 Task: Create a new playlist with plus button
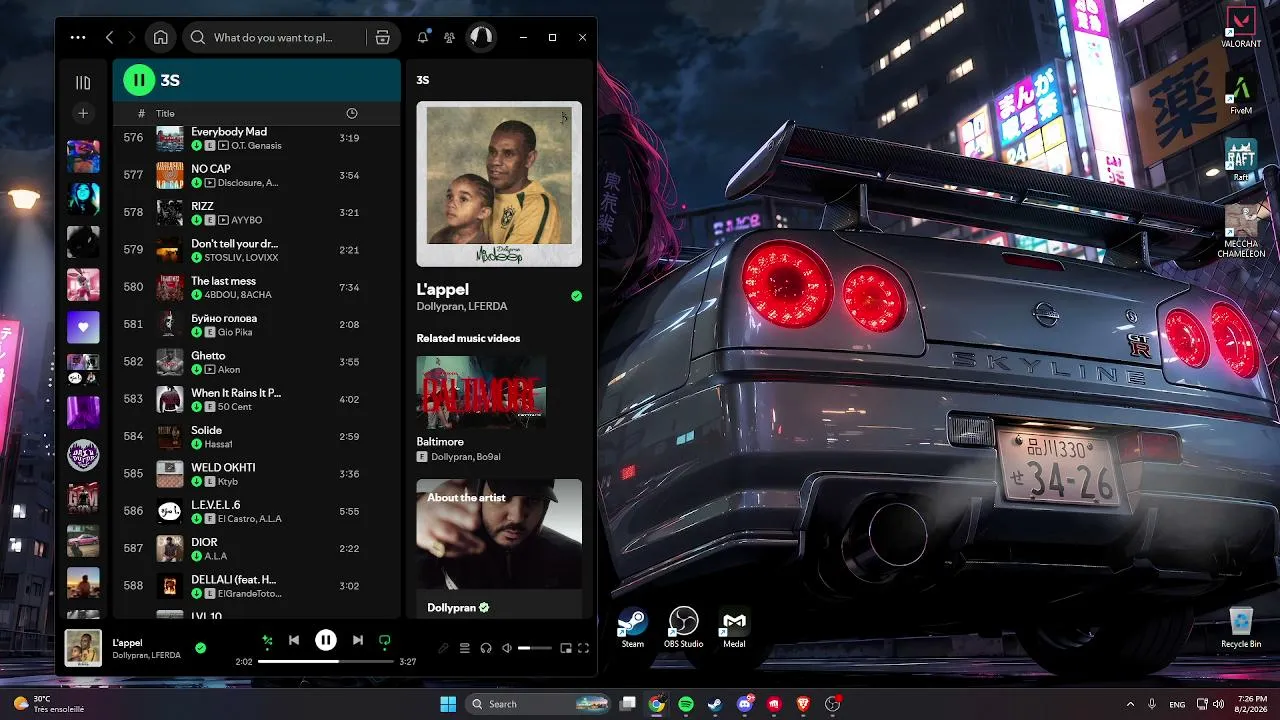[83, 113]
